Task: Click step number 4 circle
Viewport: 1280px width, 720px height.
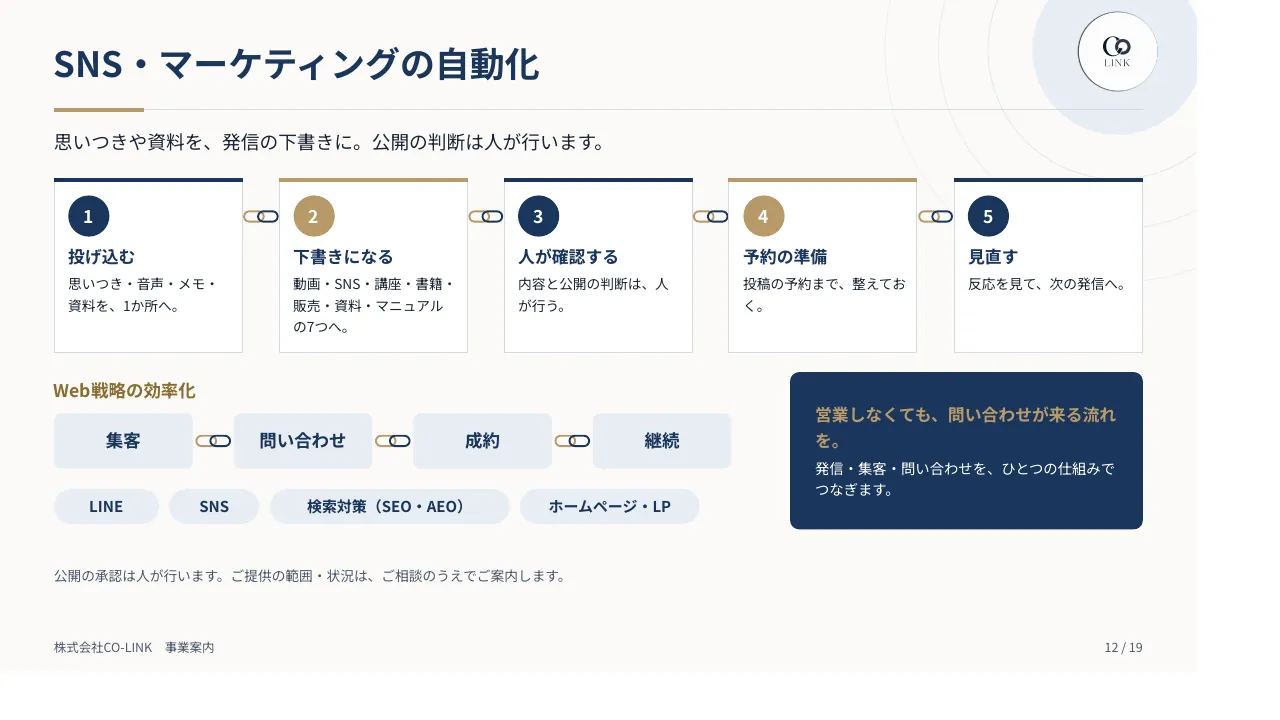Action: [763, 216]
